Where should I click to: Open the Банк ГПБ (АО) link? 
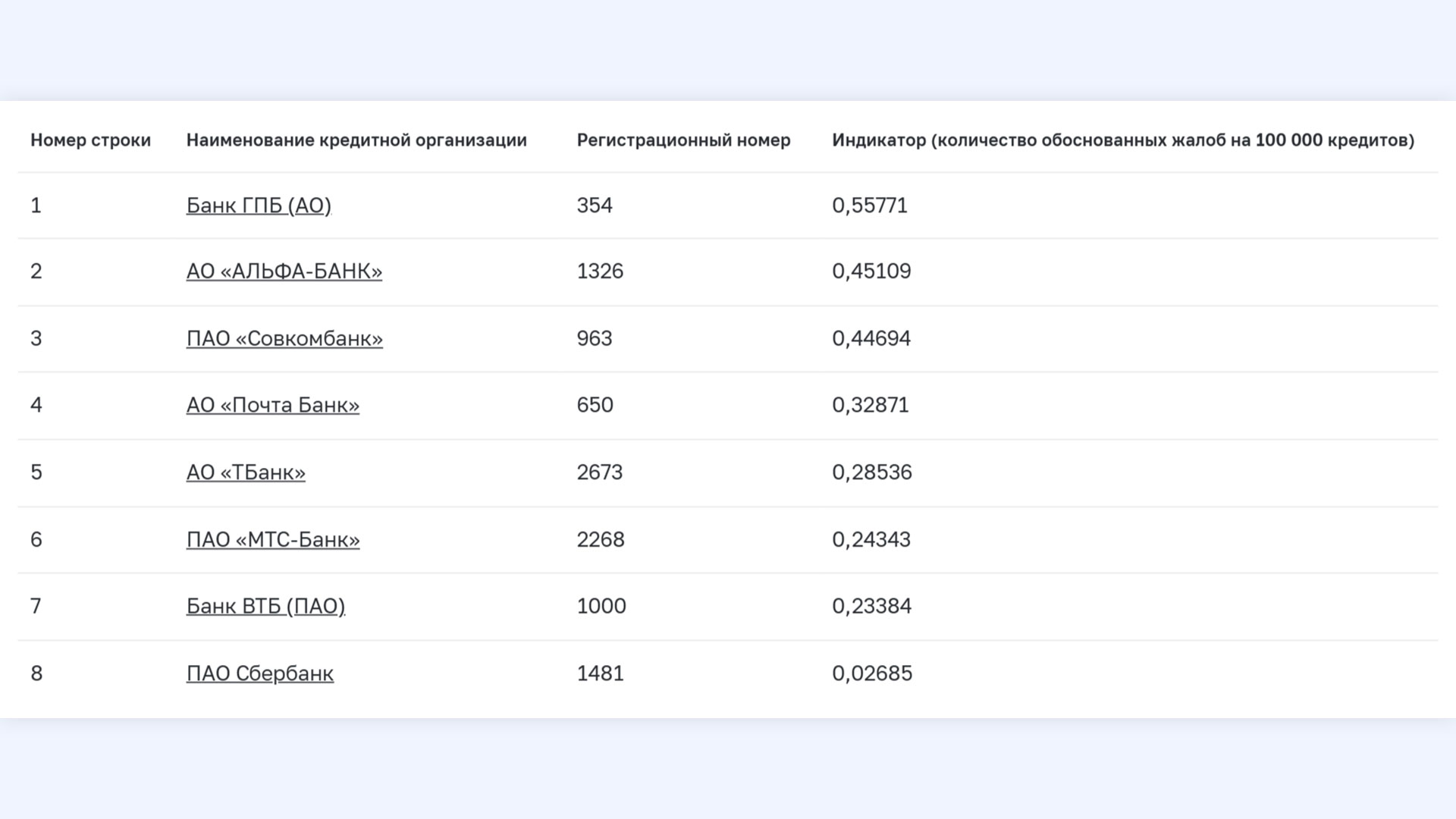tap(259, 206)
